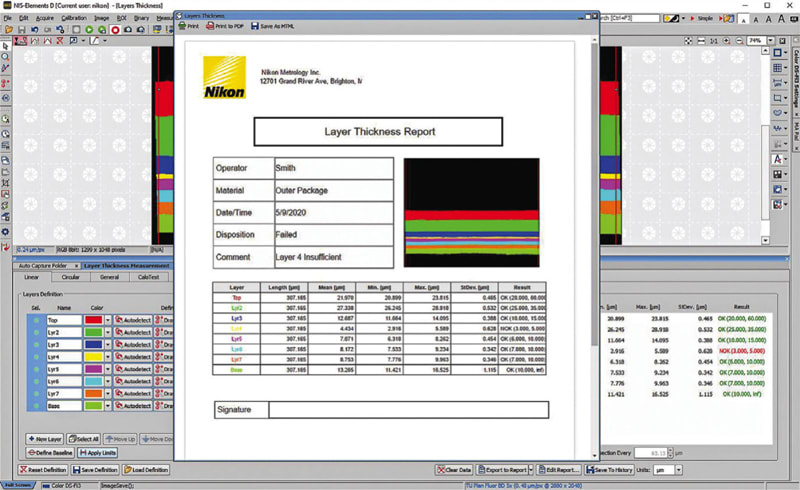Open the File menu

(x=8, y=18)
